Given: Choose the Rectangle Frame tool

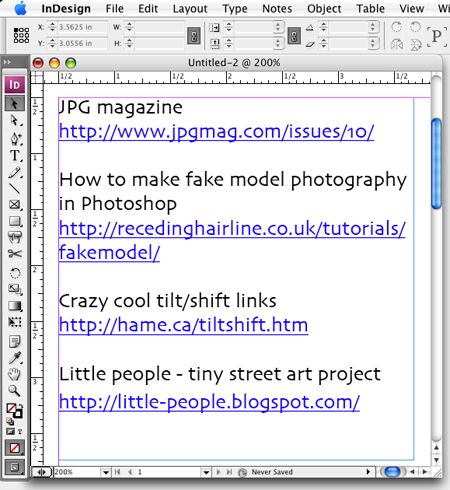Looking at the screenshot, I should click(14, 205).
